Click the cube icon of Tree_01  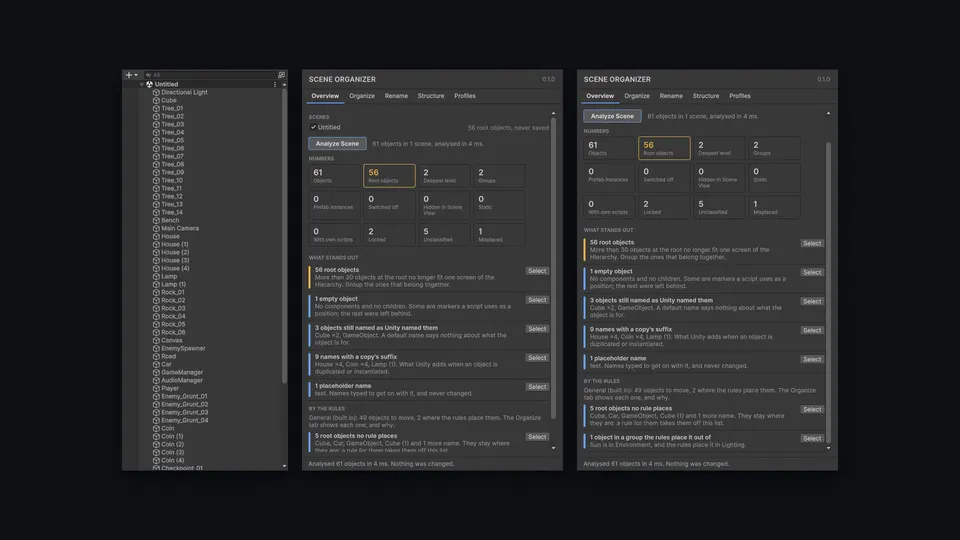pos(156,108)
